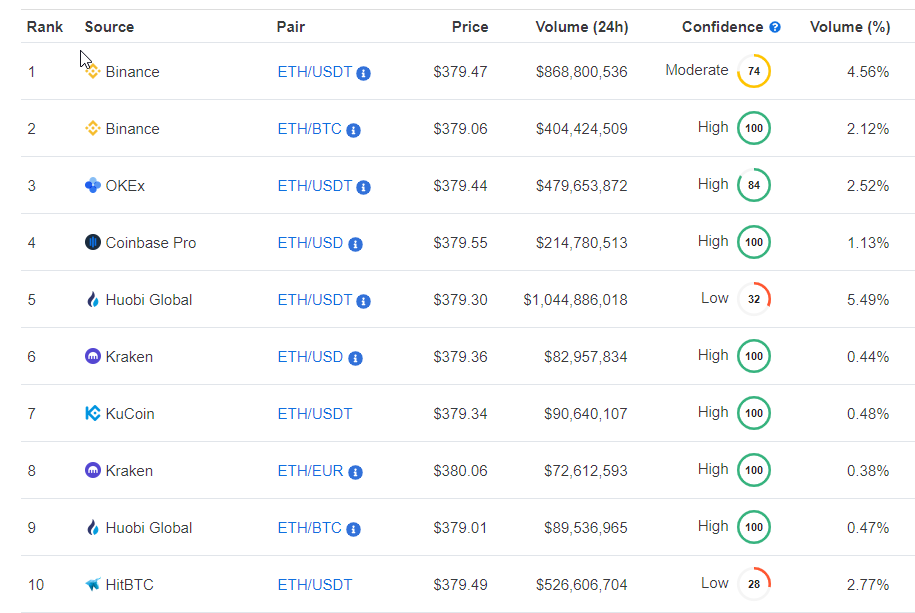Open Huobi Global ETH/BTC pair link

310,528
